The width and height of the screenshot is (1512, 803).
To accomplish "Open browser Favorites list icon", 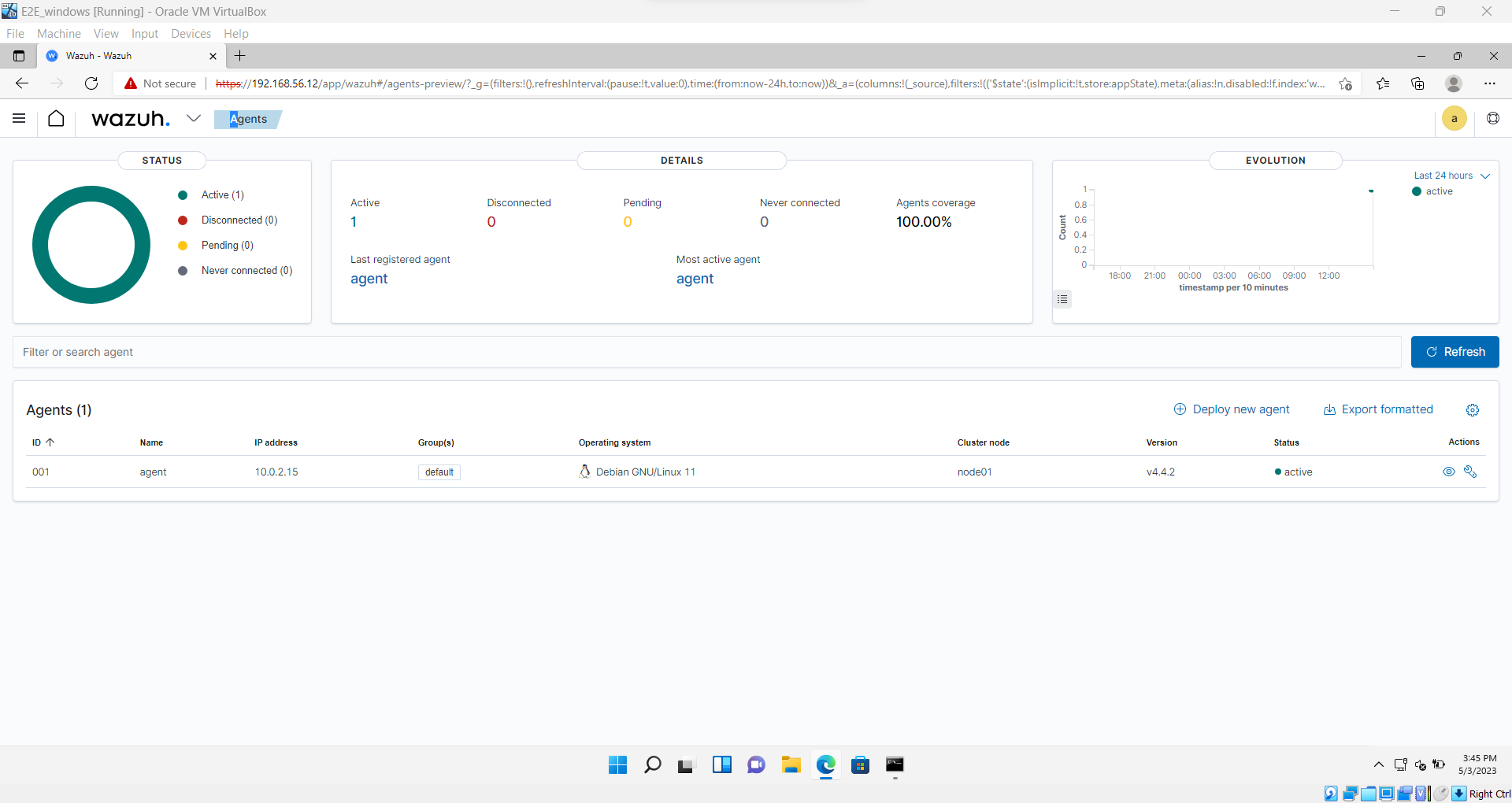I will point(1383,83).
